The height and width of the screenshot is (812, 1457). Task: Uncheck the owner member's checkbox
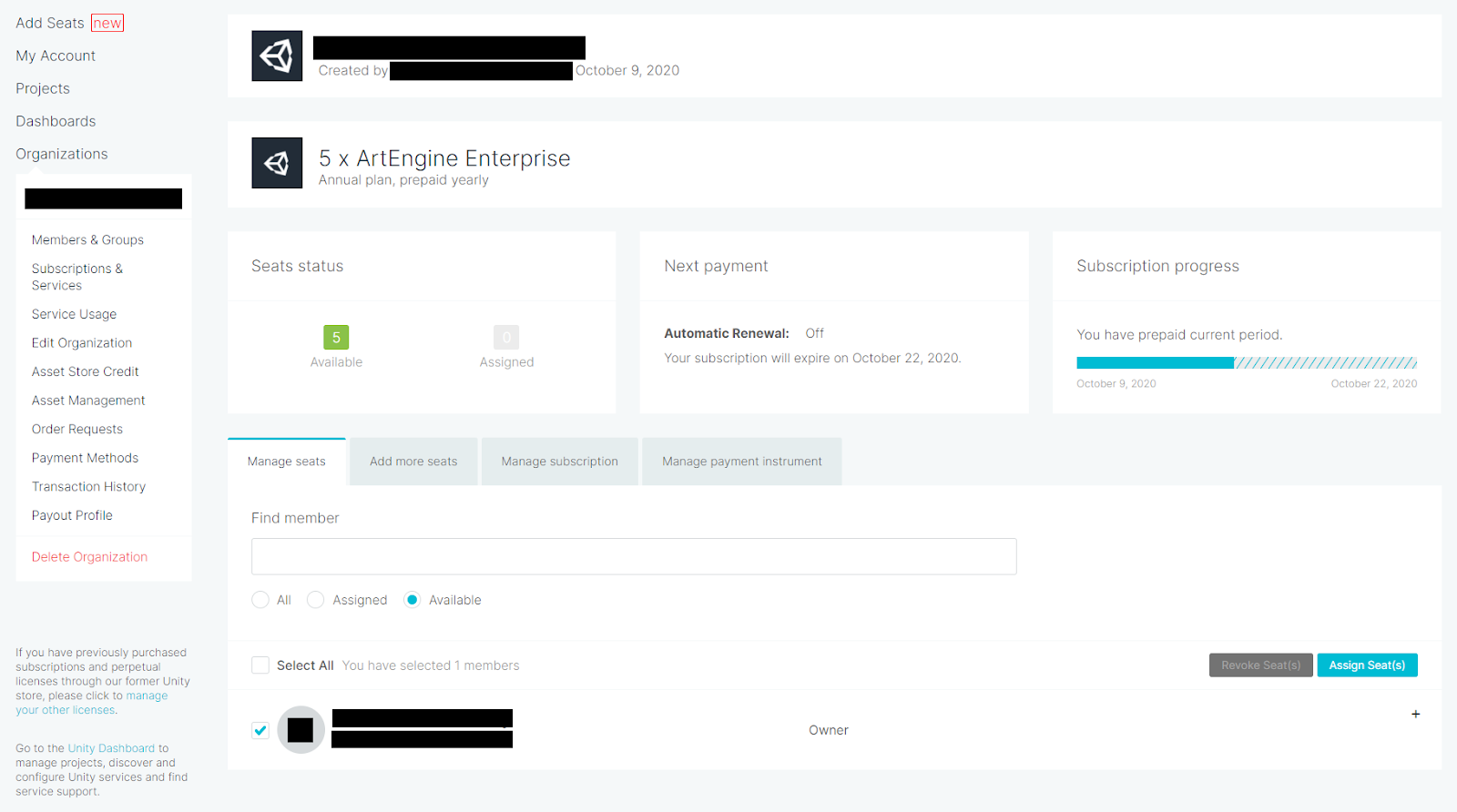pos(260,730)
